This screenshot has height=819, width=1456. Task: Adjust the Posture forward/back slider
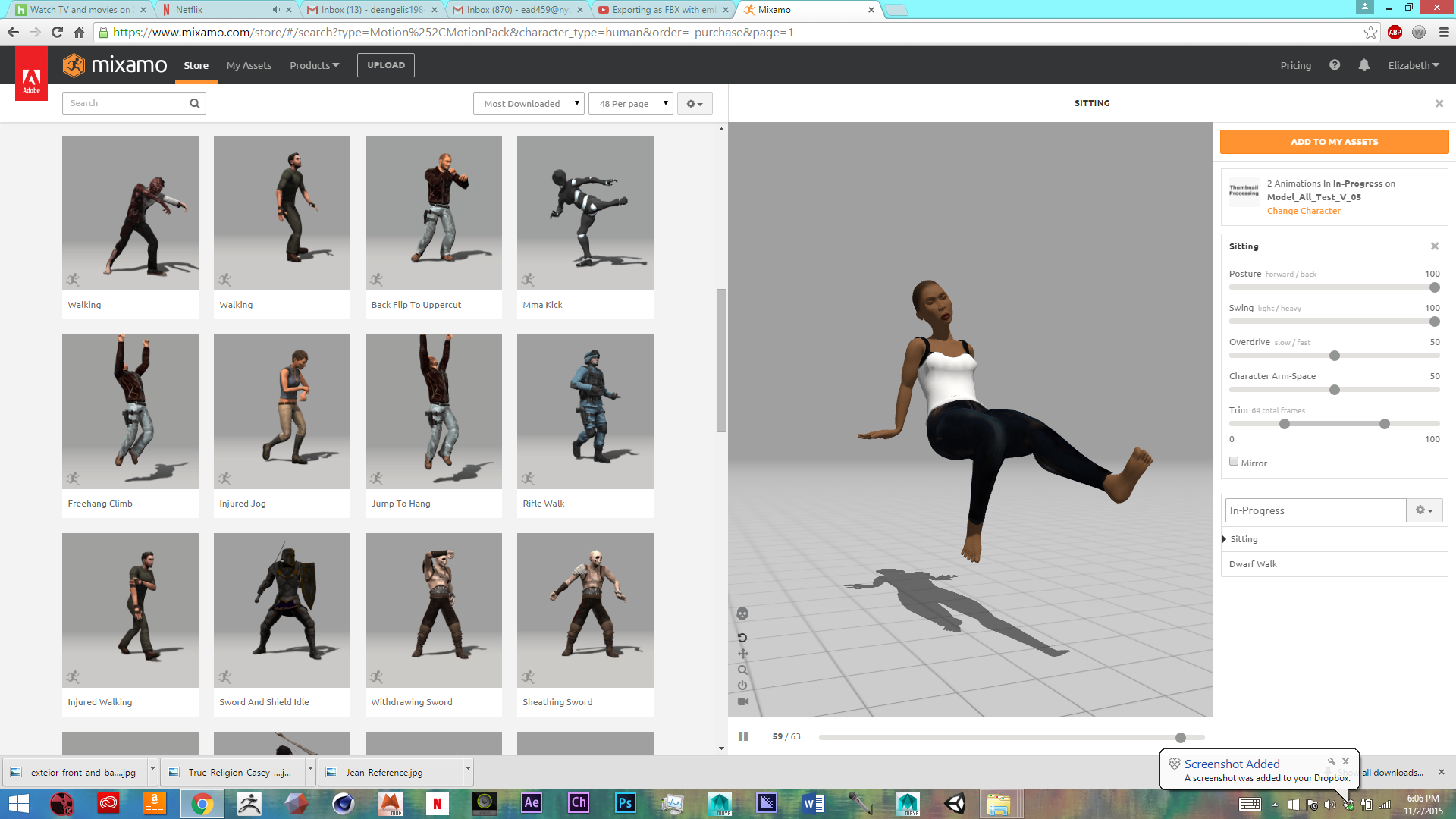click(1434, 287)
